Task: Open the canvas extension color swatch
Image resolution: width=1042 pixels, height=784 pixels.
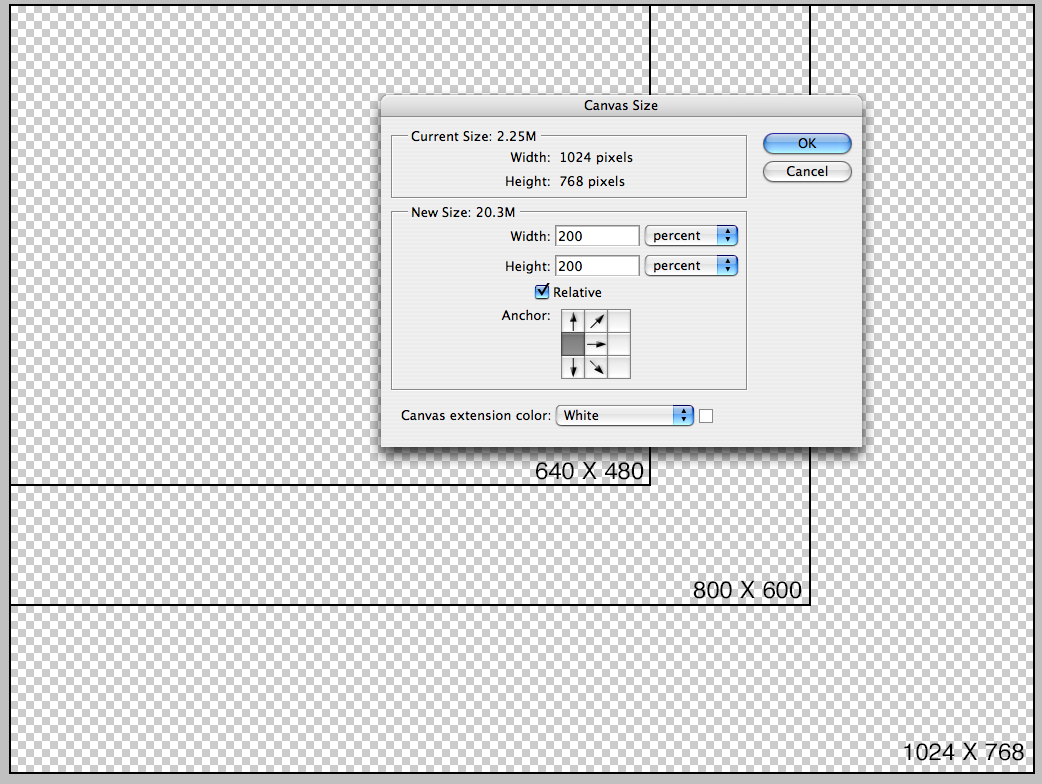Action: point(706,416)
